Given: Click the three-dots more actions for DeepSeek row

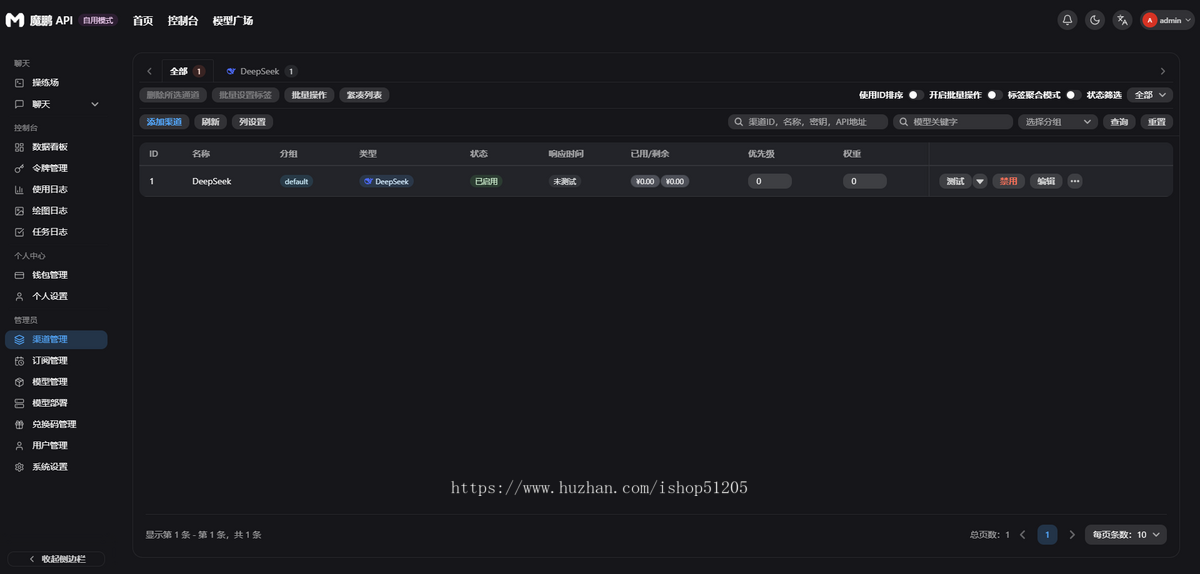Looking at the screenshot, I should (x=1075, y=181).
